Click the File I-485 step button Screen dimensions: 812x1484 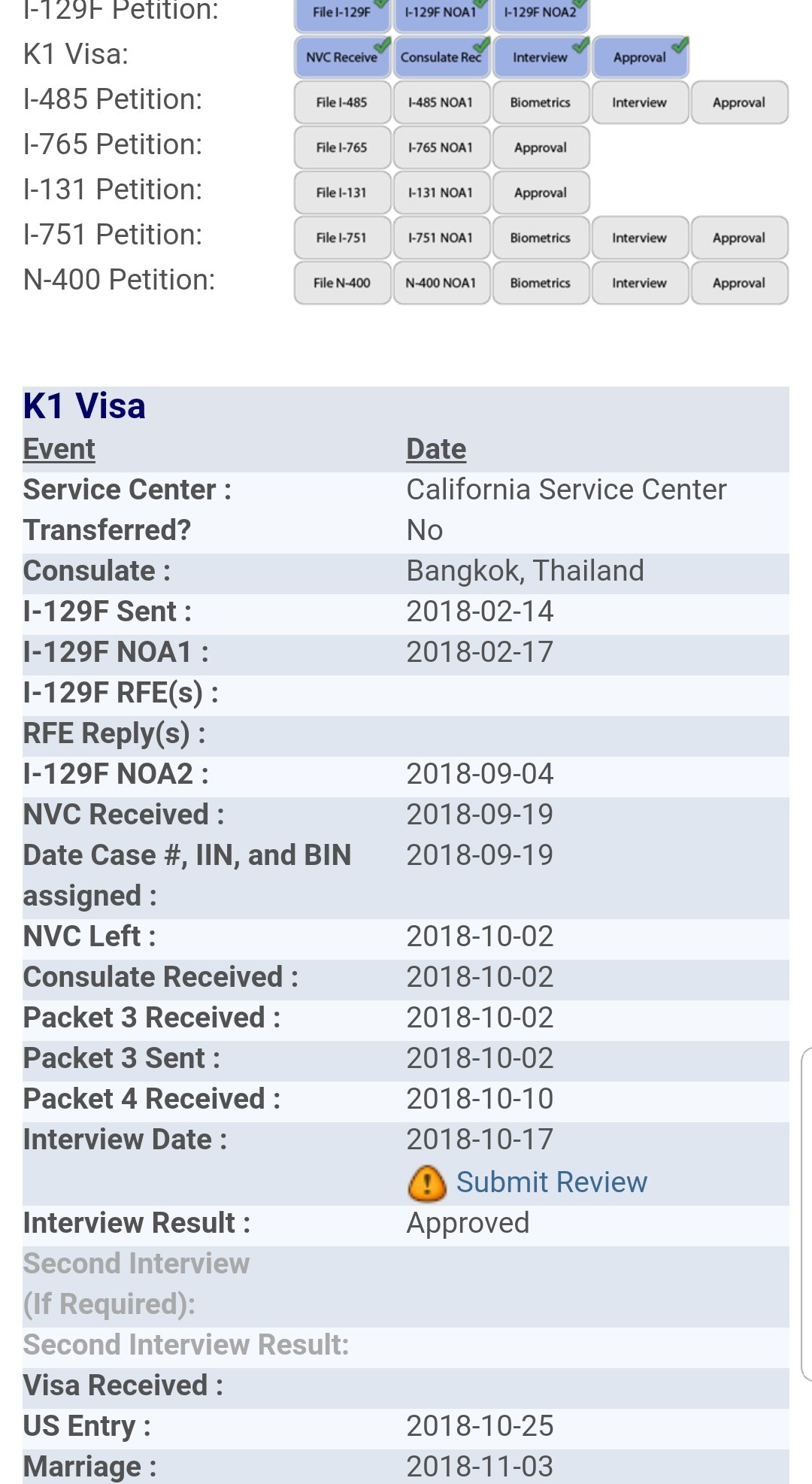coord(342,102)
